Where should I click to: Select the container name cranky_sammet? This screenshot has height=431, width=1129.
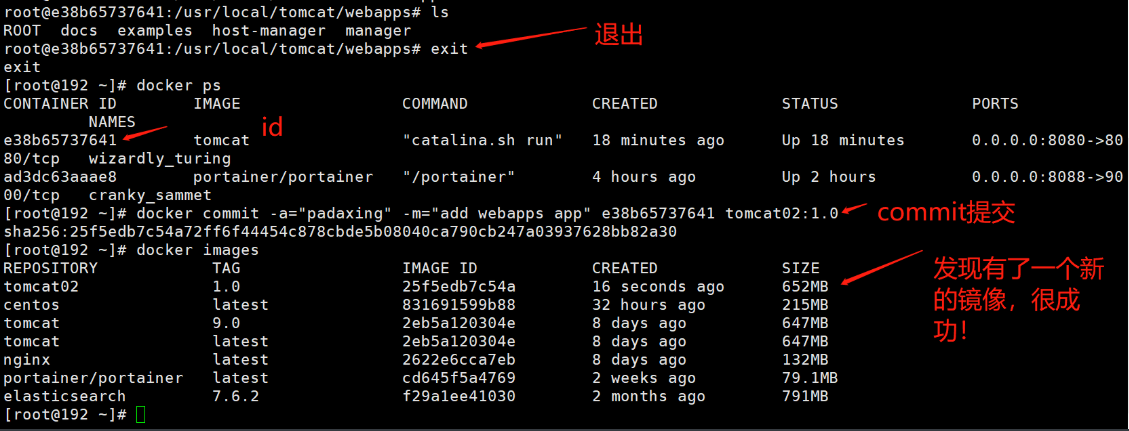point(150,195)
